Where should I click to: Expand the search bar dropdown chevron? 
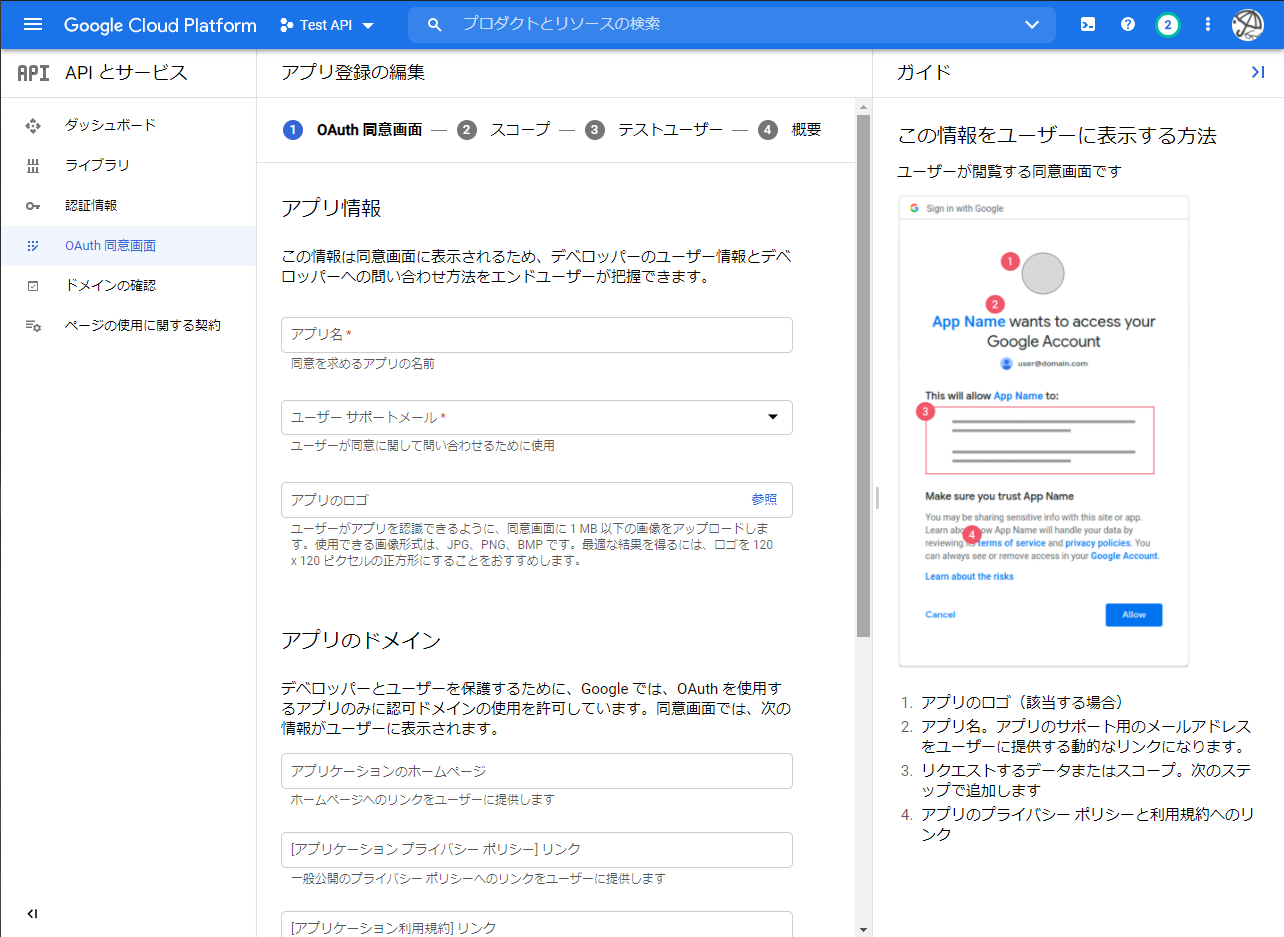pyautogui.click(x=1033, y=25)
